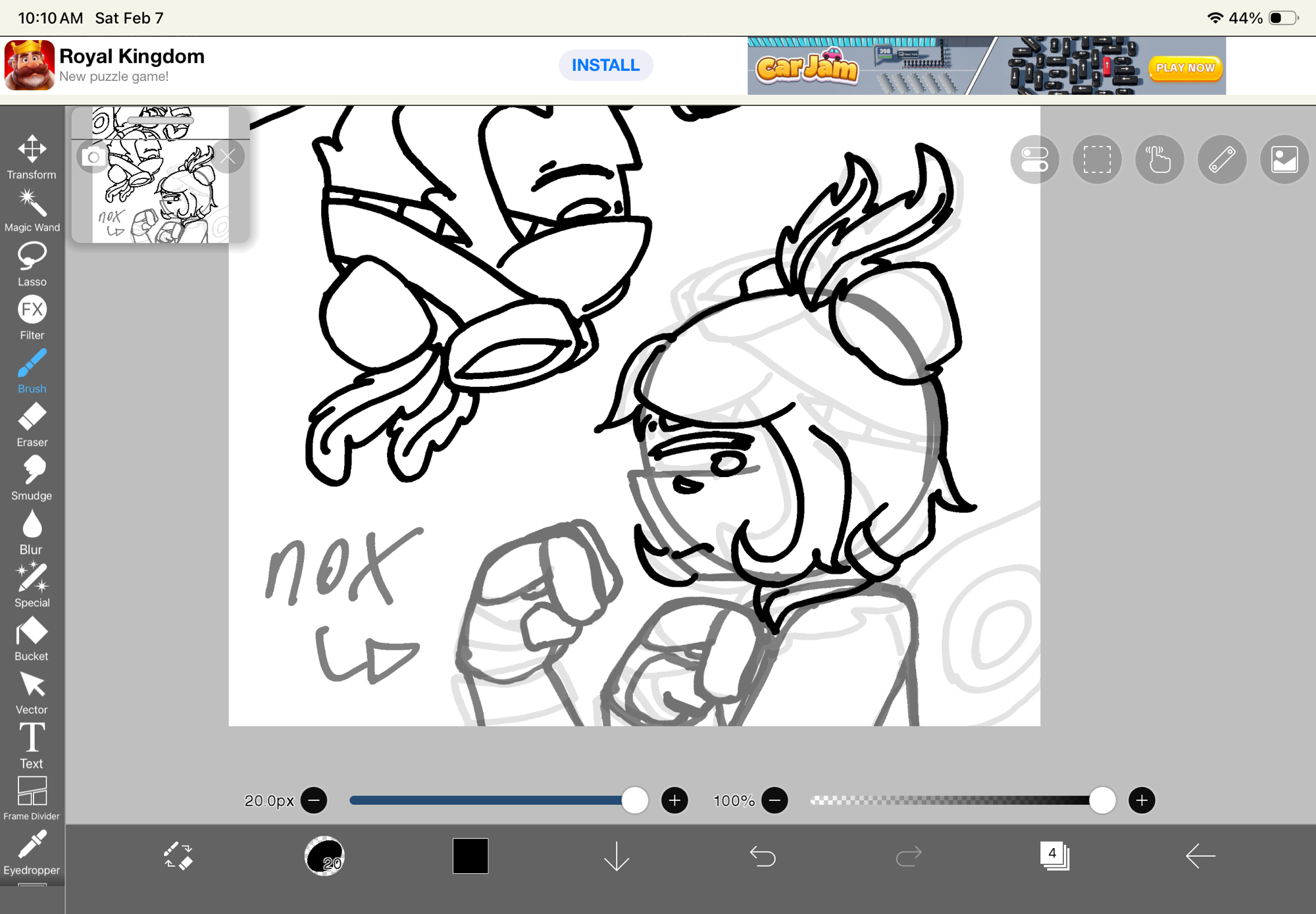Screen dimensions: 1316x914
Task: Toggle brush and eraser swap icon
Action: coord(178,856)
